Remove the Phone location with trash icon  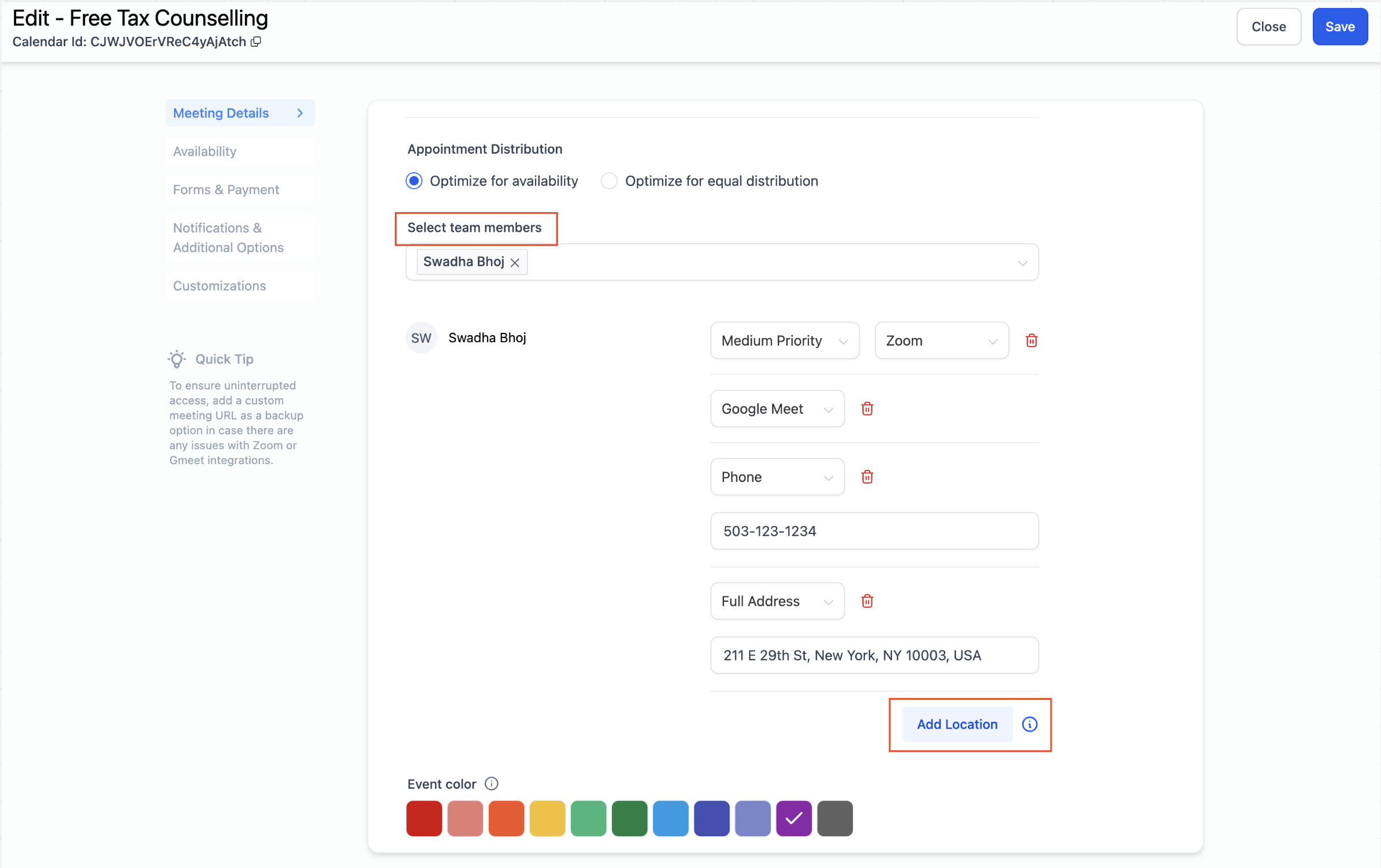(867, 477)
